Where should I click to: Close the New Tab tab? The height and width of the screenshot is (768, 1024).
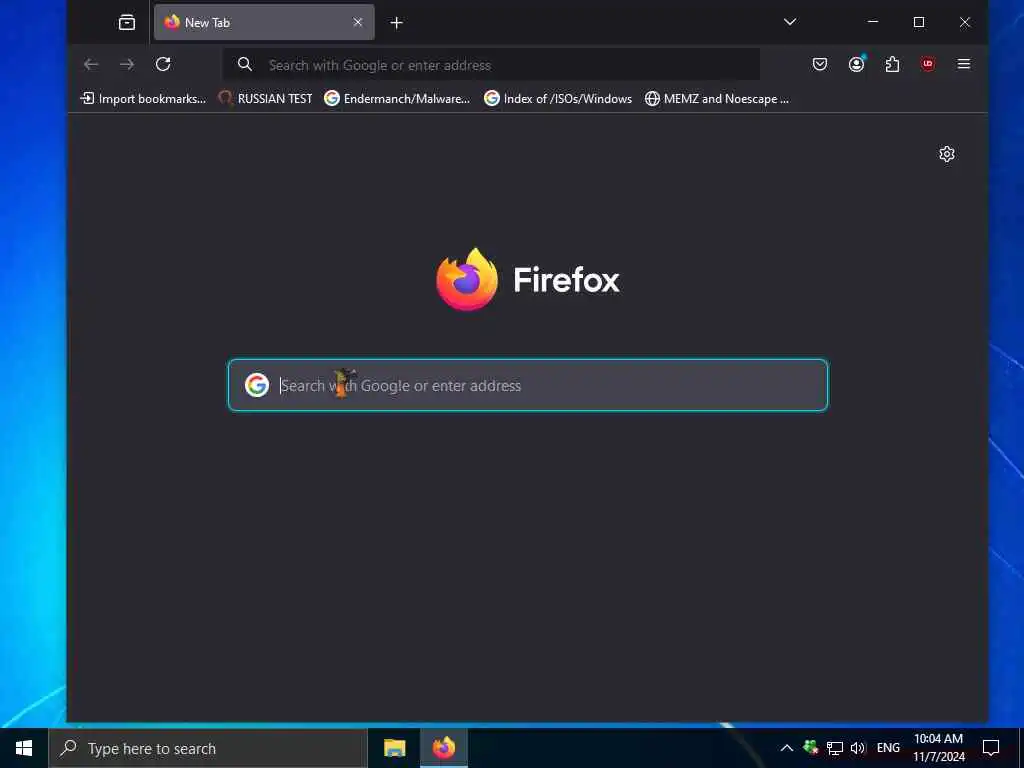coord(358,22)
